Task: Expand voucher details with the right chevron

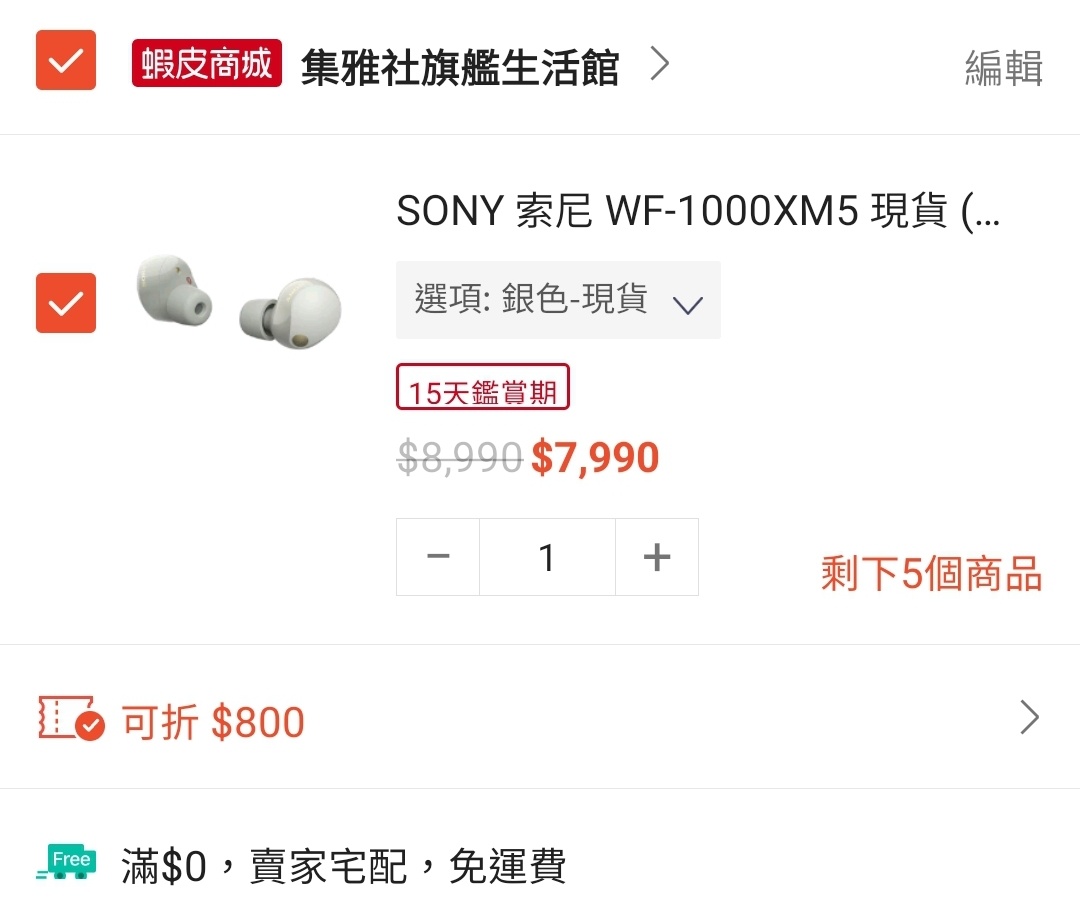Action: pyautogui.click(x=1029, y=718)
